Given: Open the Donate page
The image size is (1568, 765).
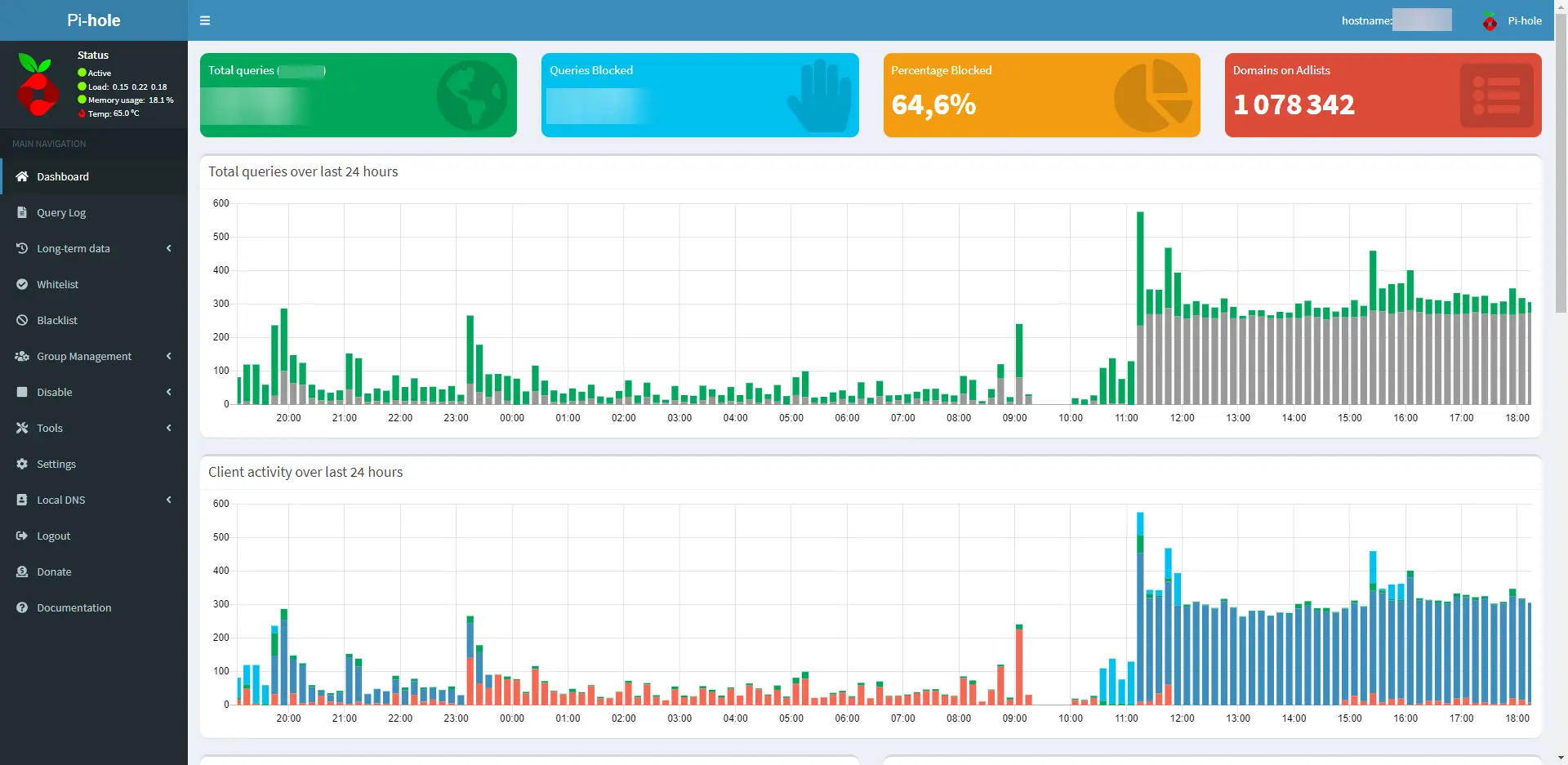Looking at the screenshot, I should point(54,572).
